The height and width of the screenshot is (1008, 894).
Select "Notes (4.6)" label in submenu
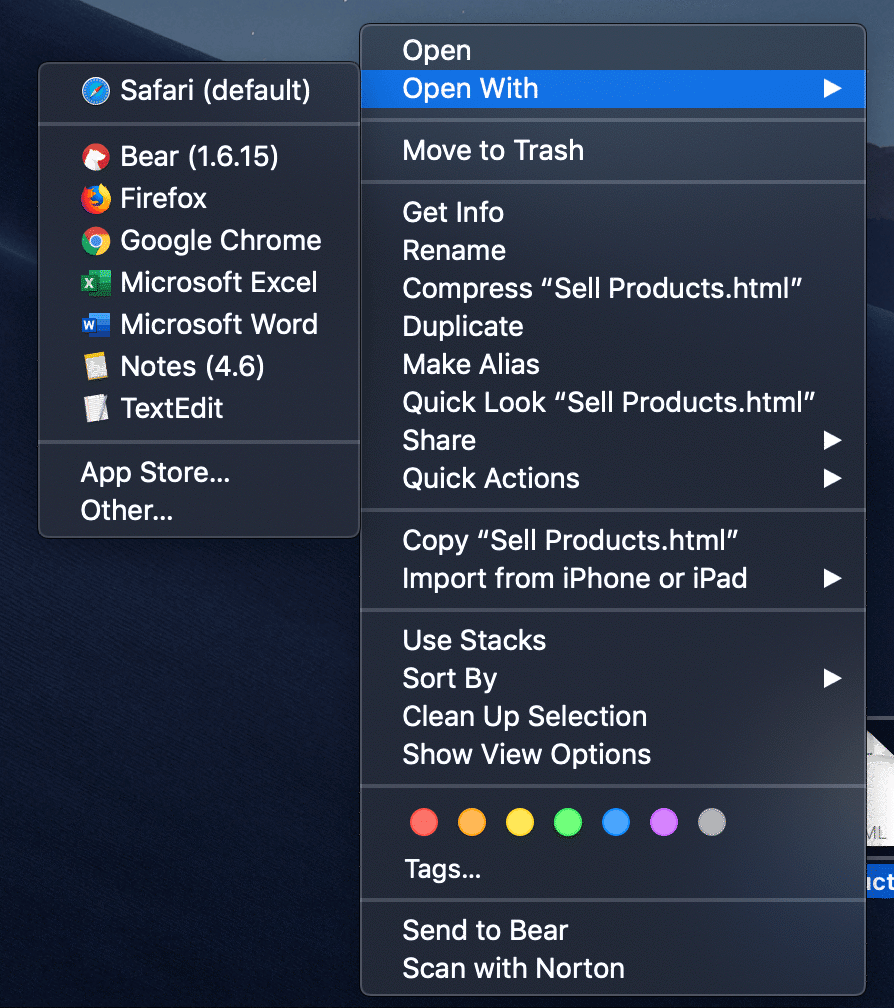(192, 366)
